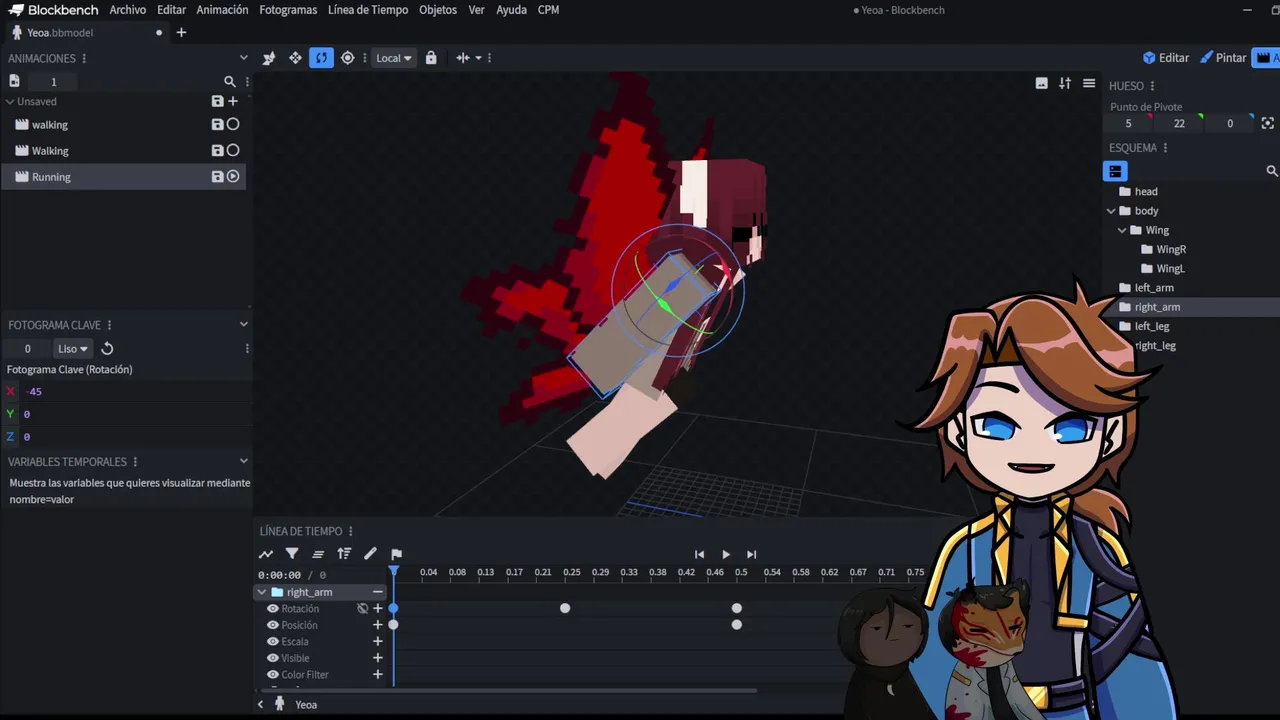
Task: Save all animations in Unsaved group
Action: click(x=217, y=101)
